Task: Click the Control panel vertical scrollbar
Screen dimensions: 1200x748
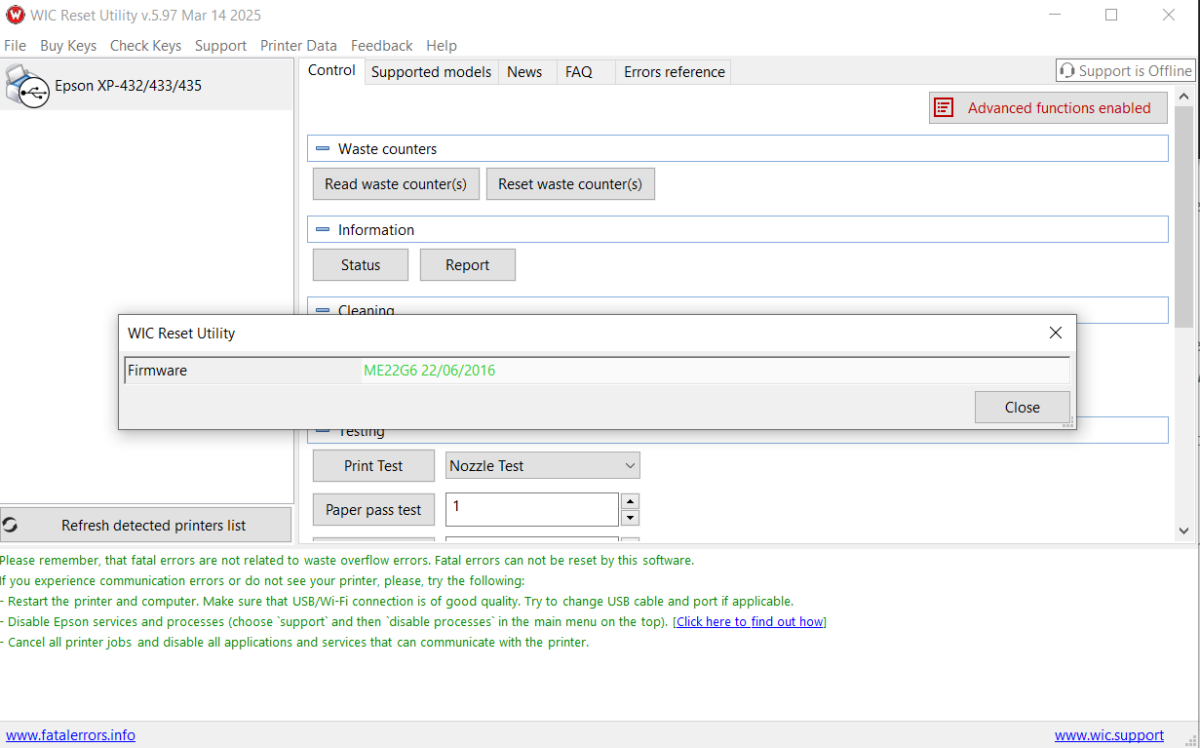Action: click(x=1184, y=314)
